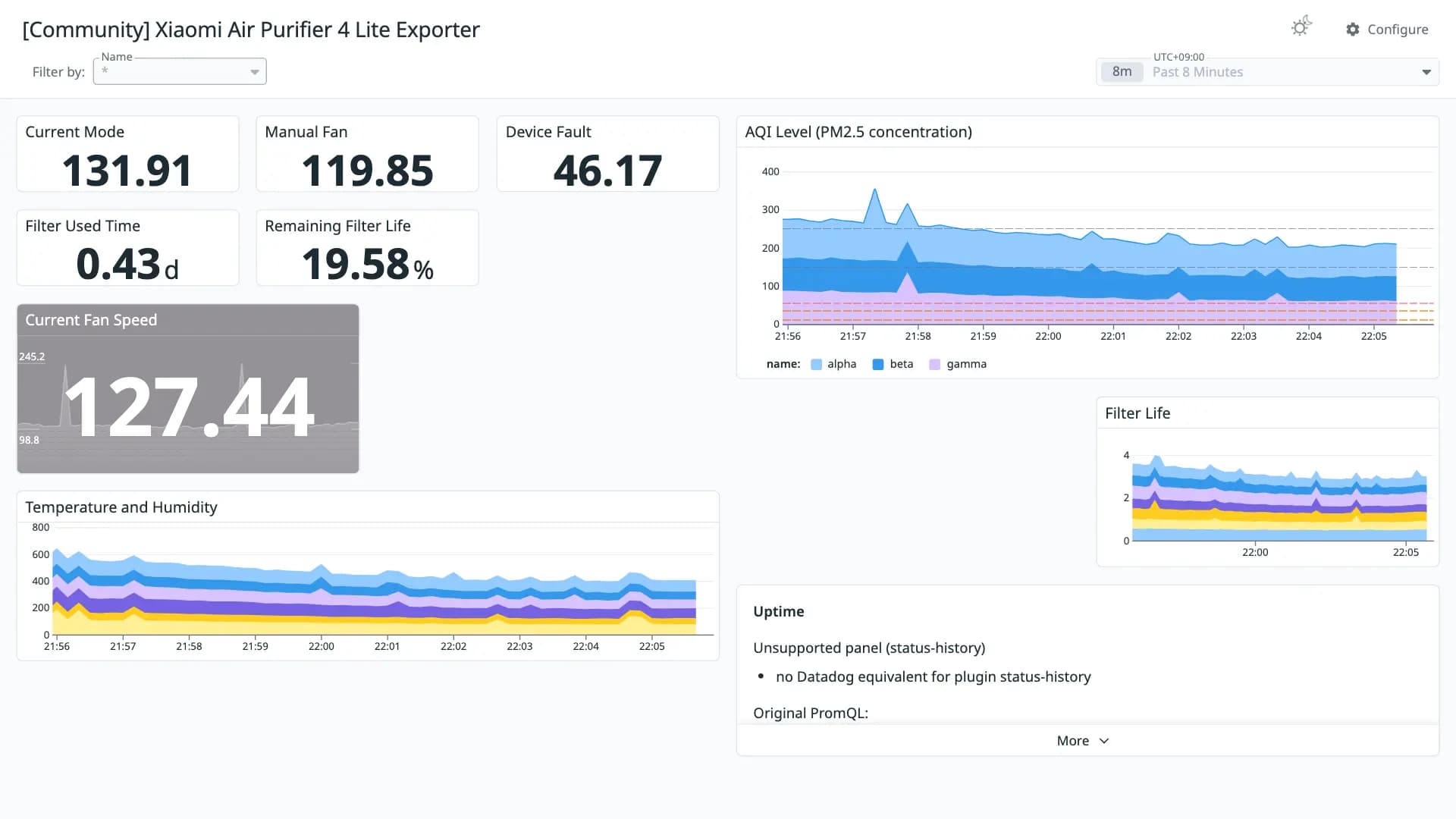Click the Original PromQL text

811,714
